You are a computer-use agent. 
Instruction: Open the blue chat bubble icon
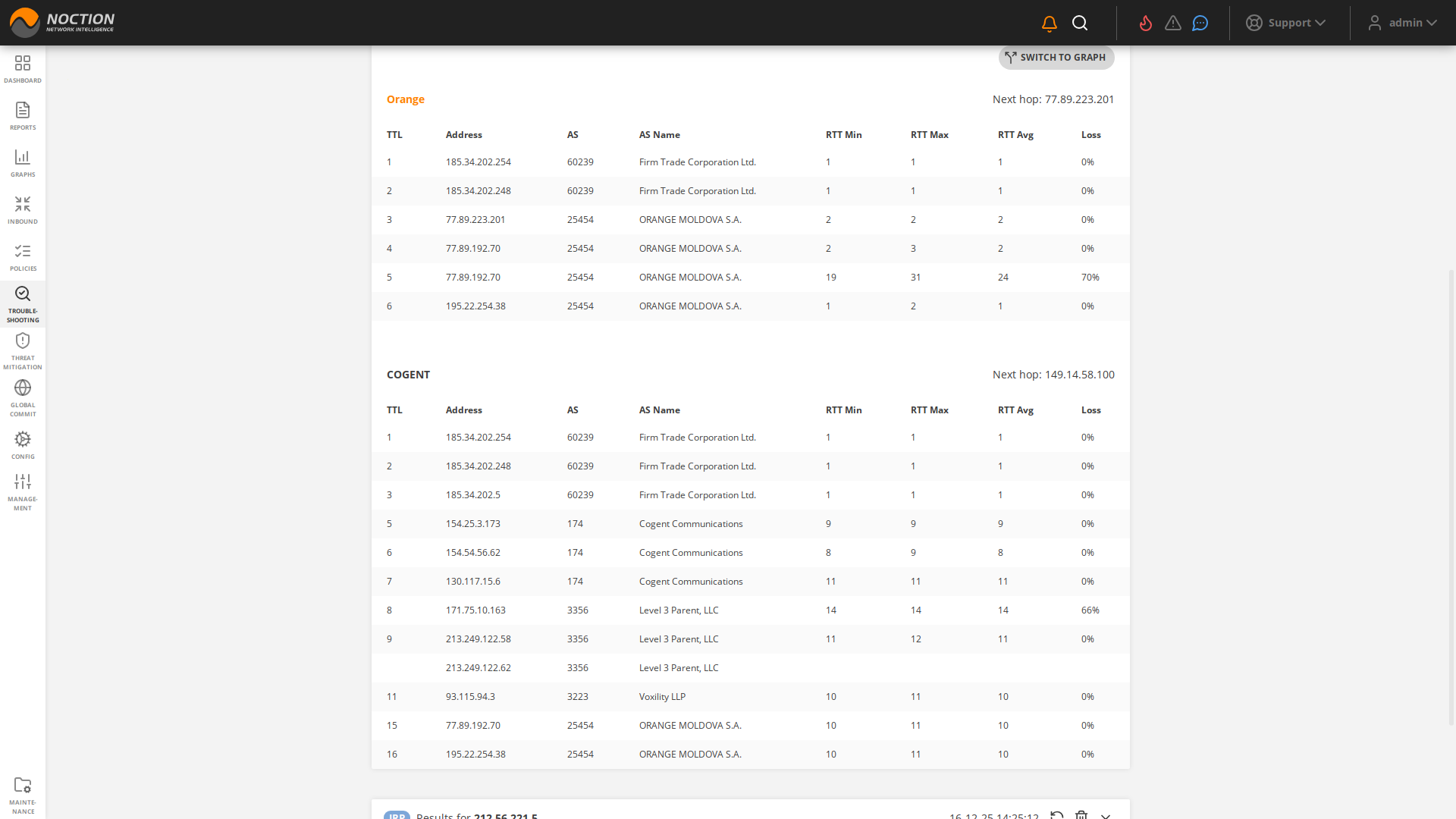point(1200,24)
